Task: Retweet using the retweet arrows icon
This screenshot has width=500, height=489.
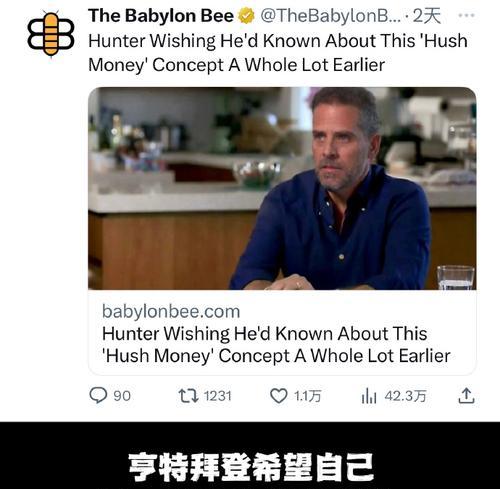Action: [x=189, y=396]
